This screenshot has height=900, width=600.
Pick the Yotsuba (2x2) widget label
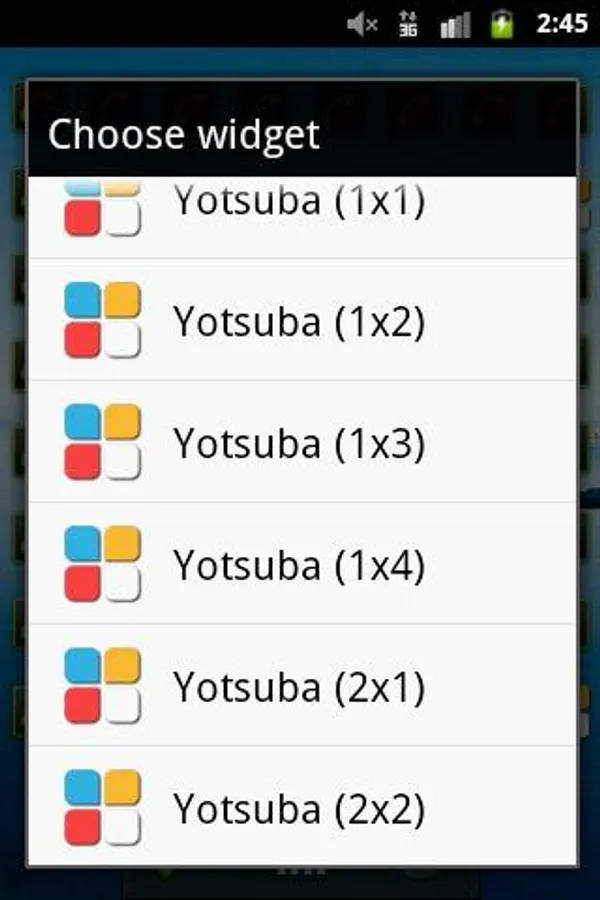pos(299,809)
